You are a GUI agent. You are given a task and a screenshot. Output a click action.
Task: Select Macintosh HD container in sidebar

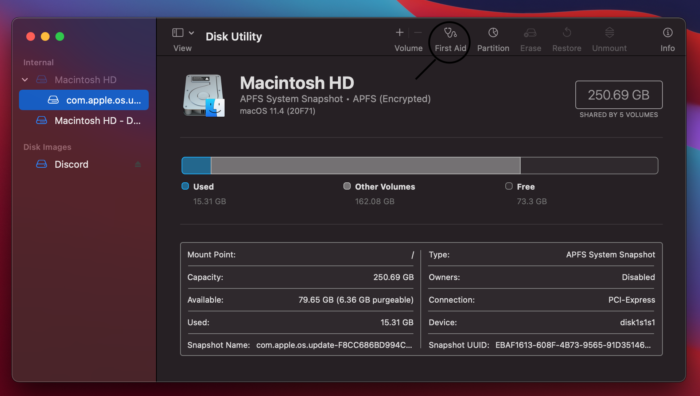tap(85, 80)
